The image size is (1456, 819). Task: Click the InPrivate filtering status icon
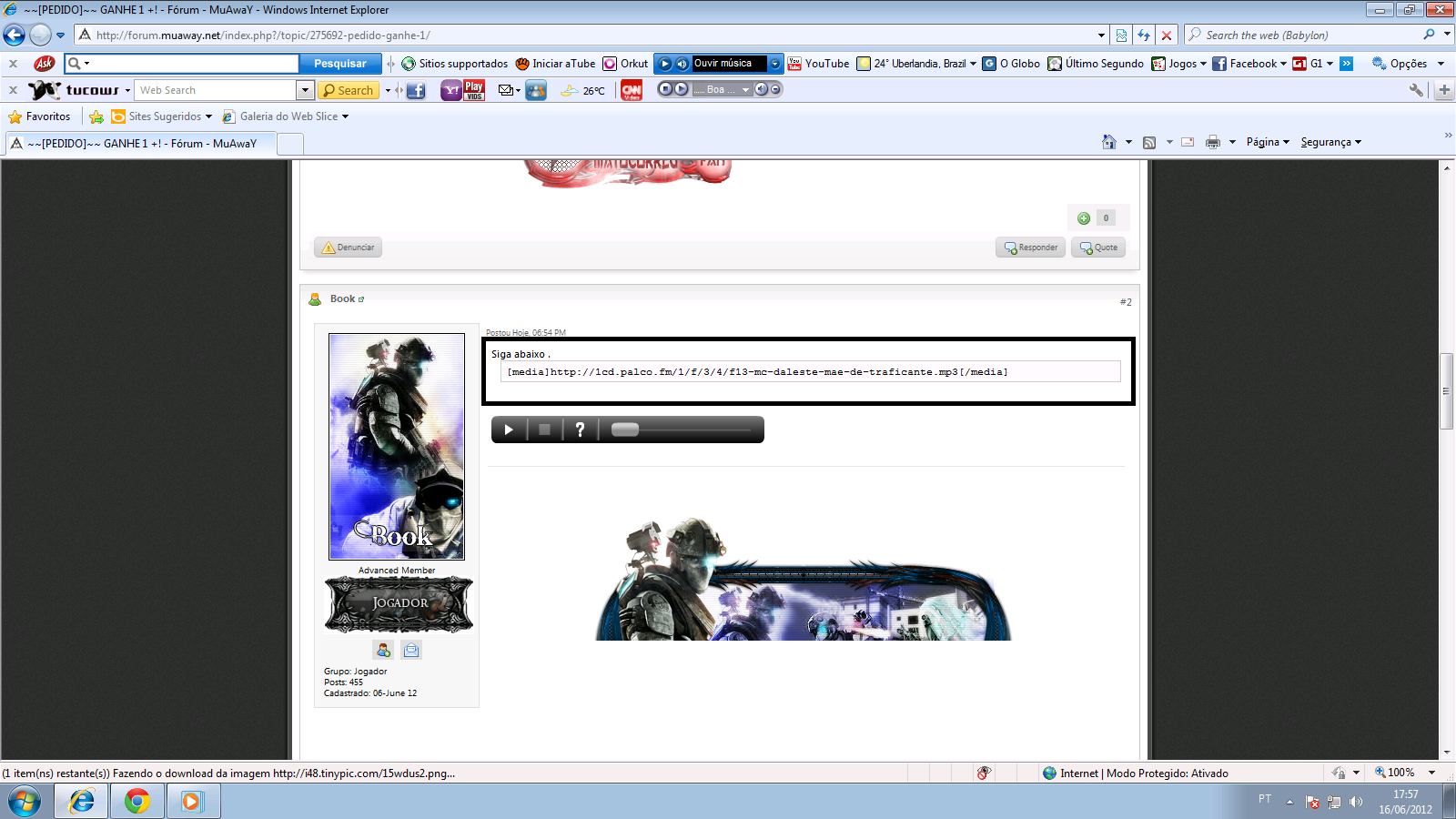(x=984, y=773)
